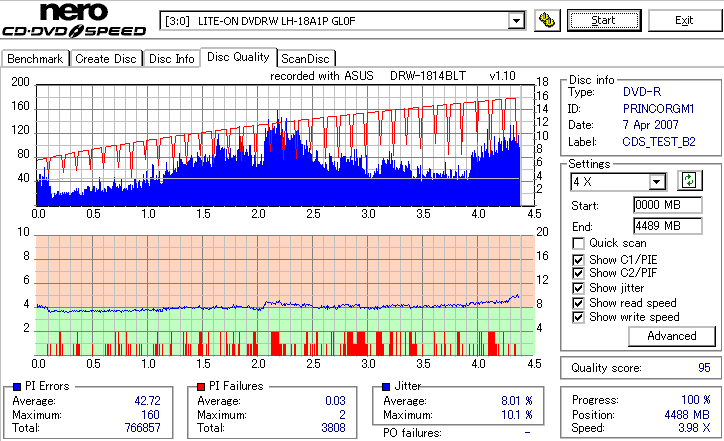Uncheck Show C1/PIE option
The width and height of the screenshot is (724, 441).
pos(578,260)
